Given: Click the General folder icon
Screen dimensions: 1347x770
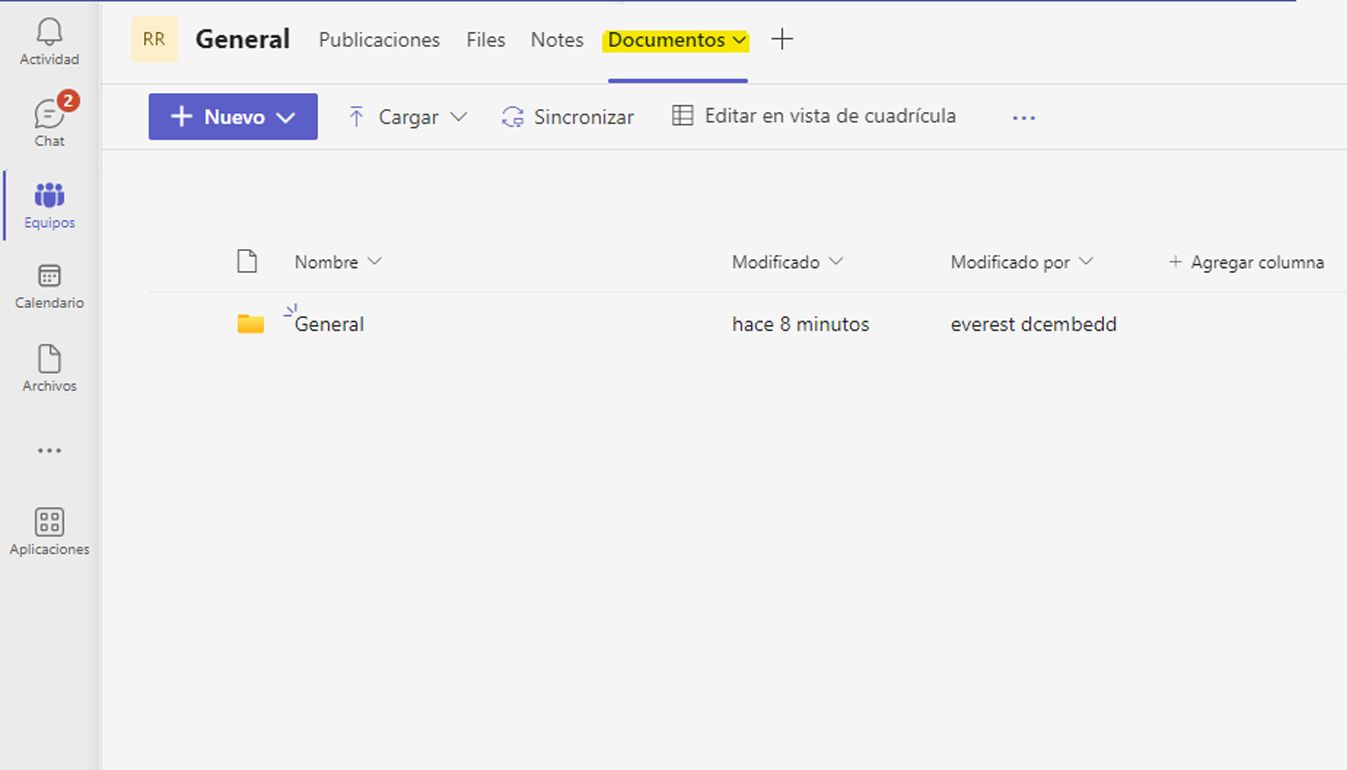Looking at the screenshot, I should [250, 324].
